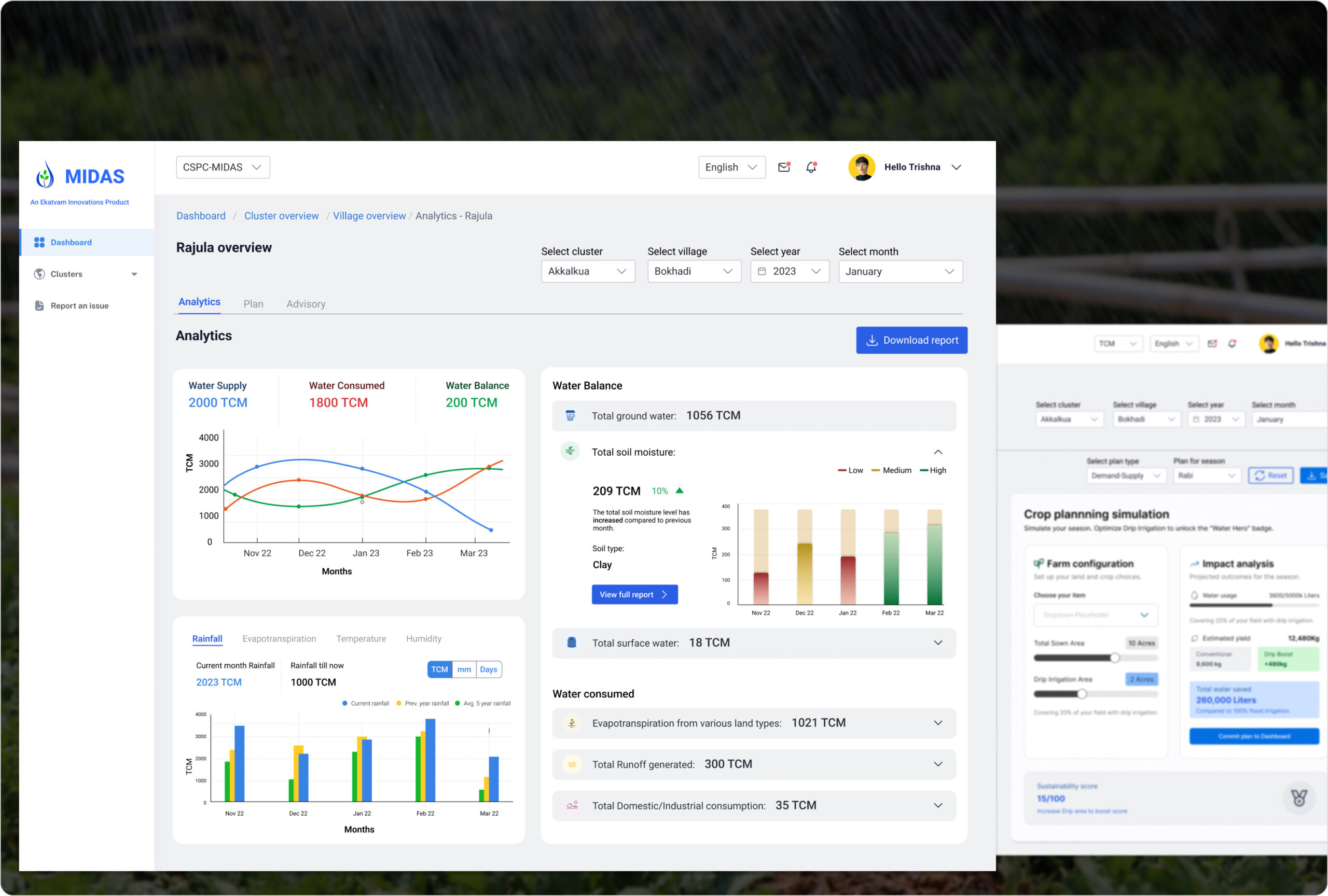
Task: Click the total surface water icon
Action: (x=571, y=642)
